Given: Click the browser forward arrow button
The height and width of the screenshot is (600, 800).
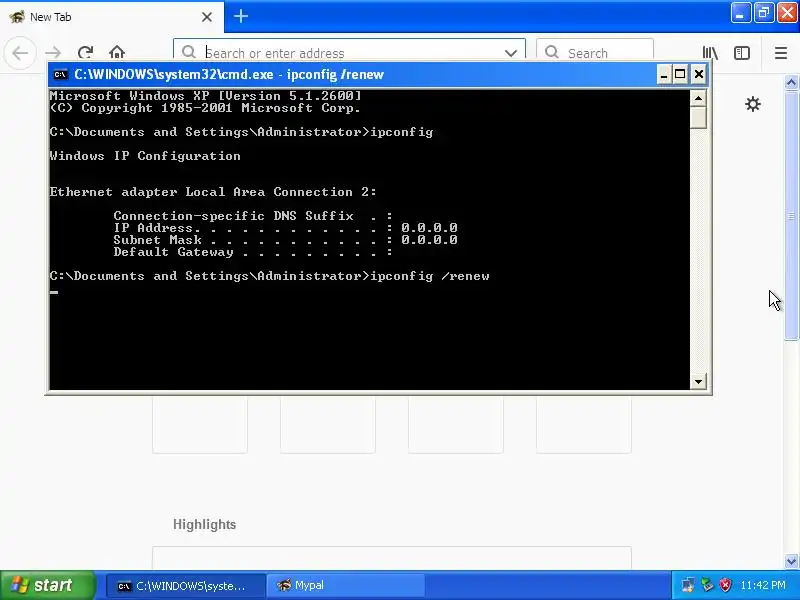Looking at the screenshot, I should (x=53, y=53).
